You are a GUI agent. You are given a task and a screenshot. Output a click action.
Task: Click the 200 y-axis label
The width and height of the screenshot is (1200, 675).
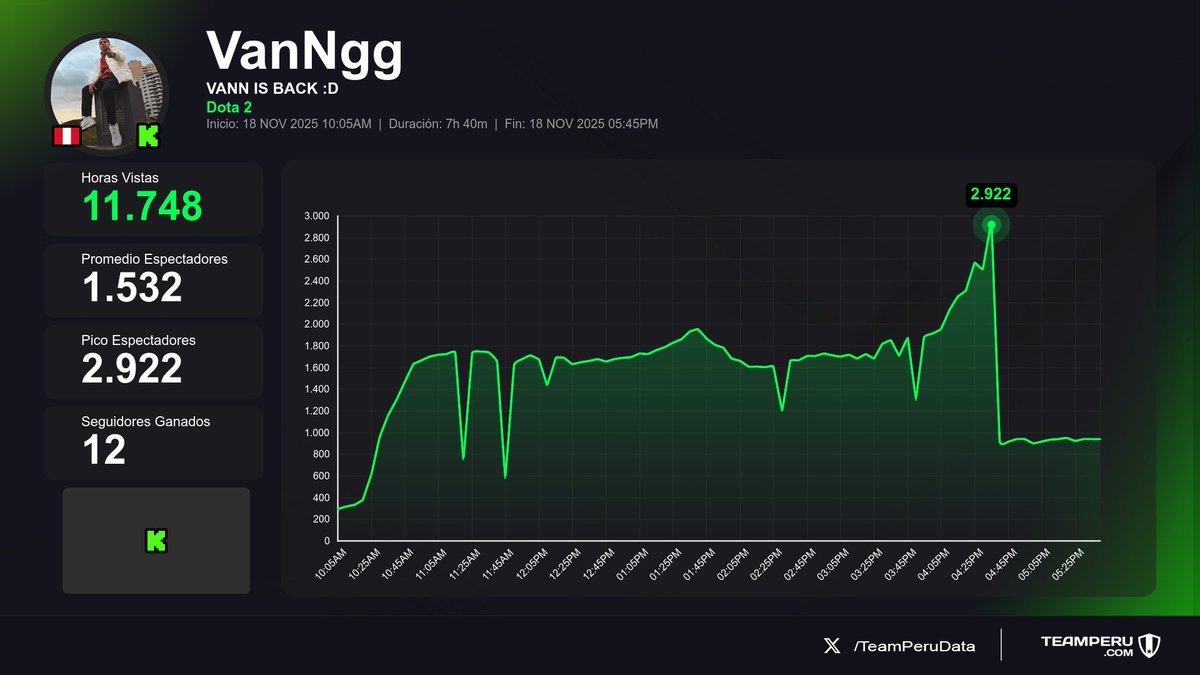pyautogui.click(x=321, y=519)
